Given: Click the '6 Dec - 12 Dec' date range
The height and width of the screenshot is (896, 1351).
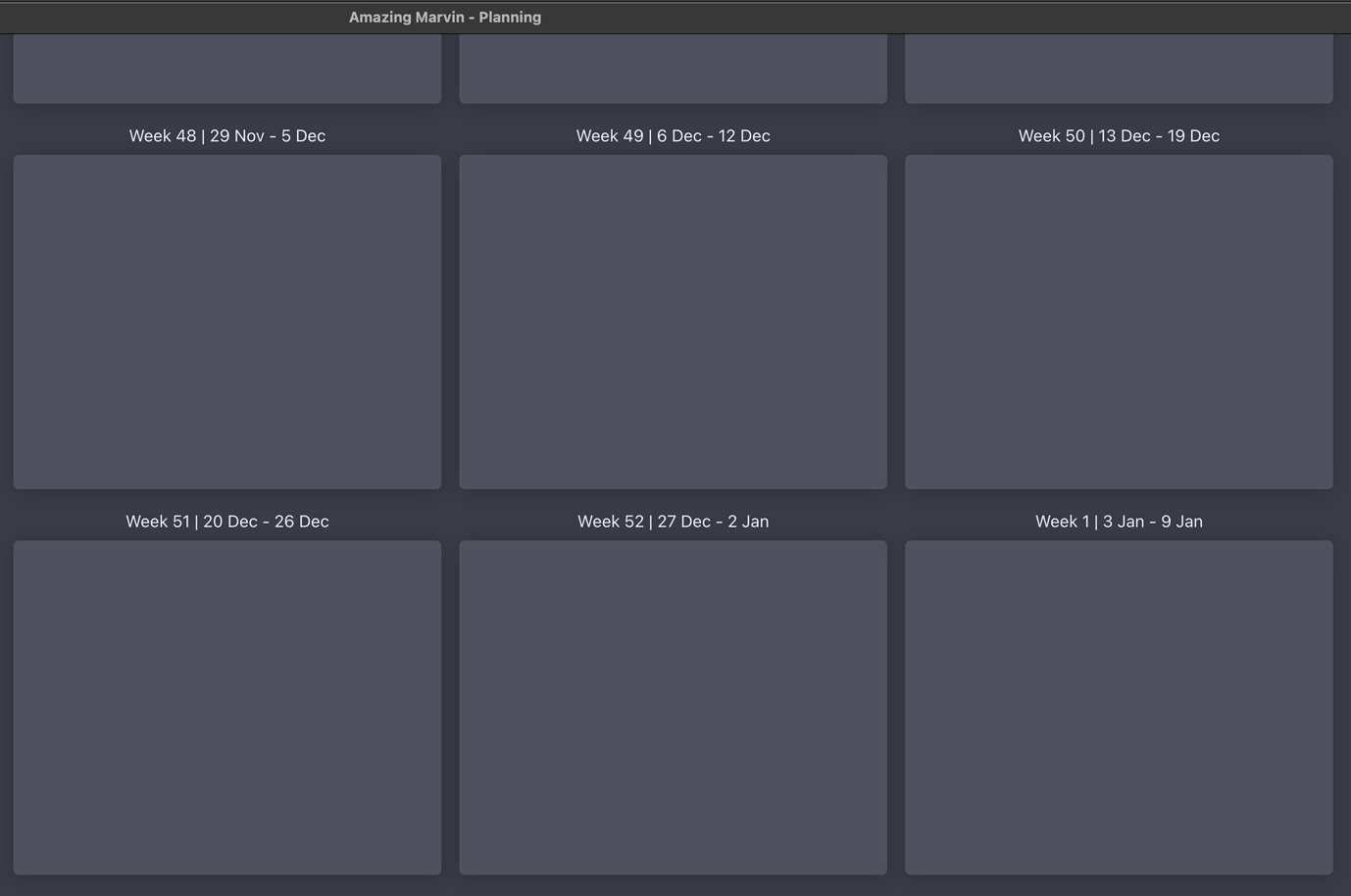Looking at the screenshot, I should 714,136.
